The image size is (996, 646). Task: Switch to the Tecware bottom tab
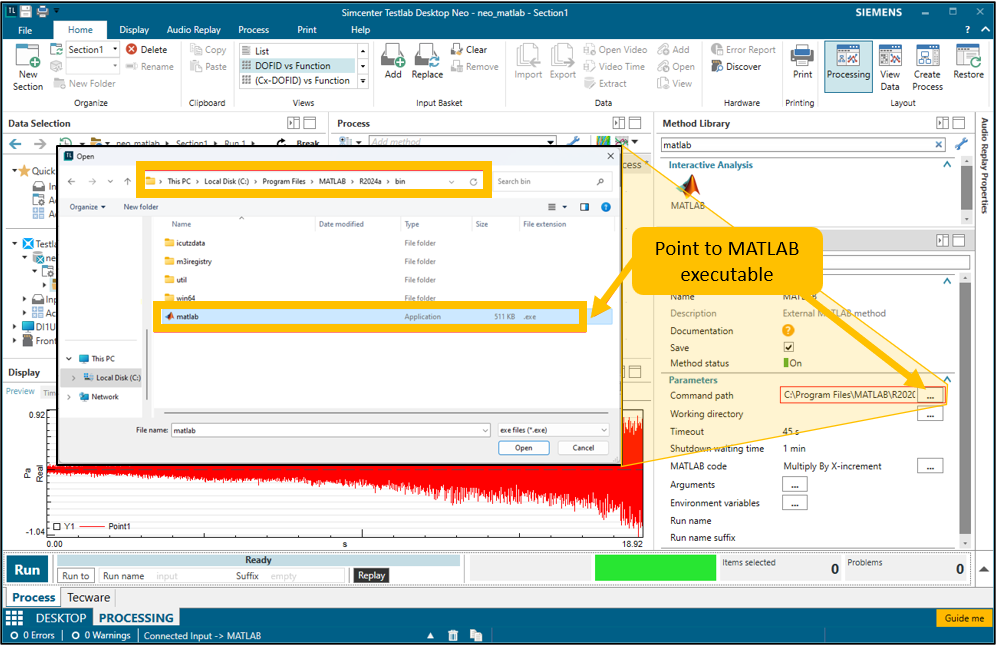(x=88, y=598)
